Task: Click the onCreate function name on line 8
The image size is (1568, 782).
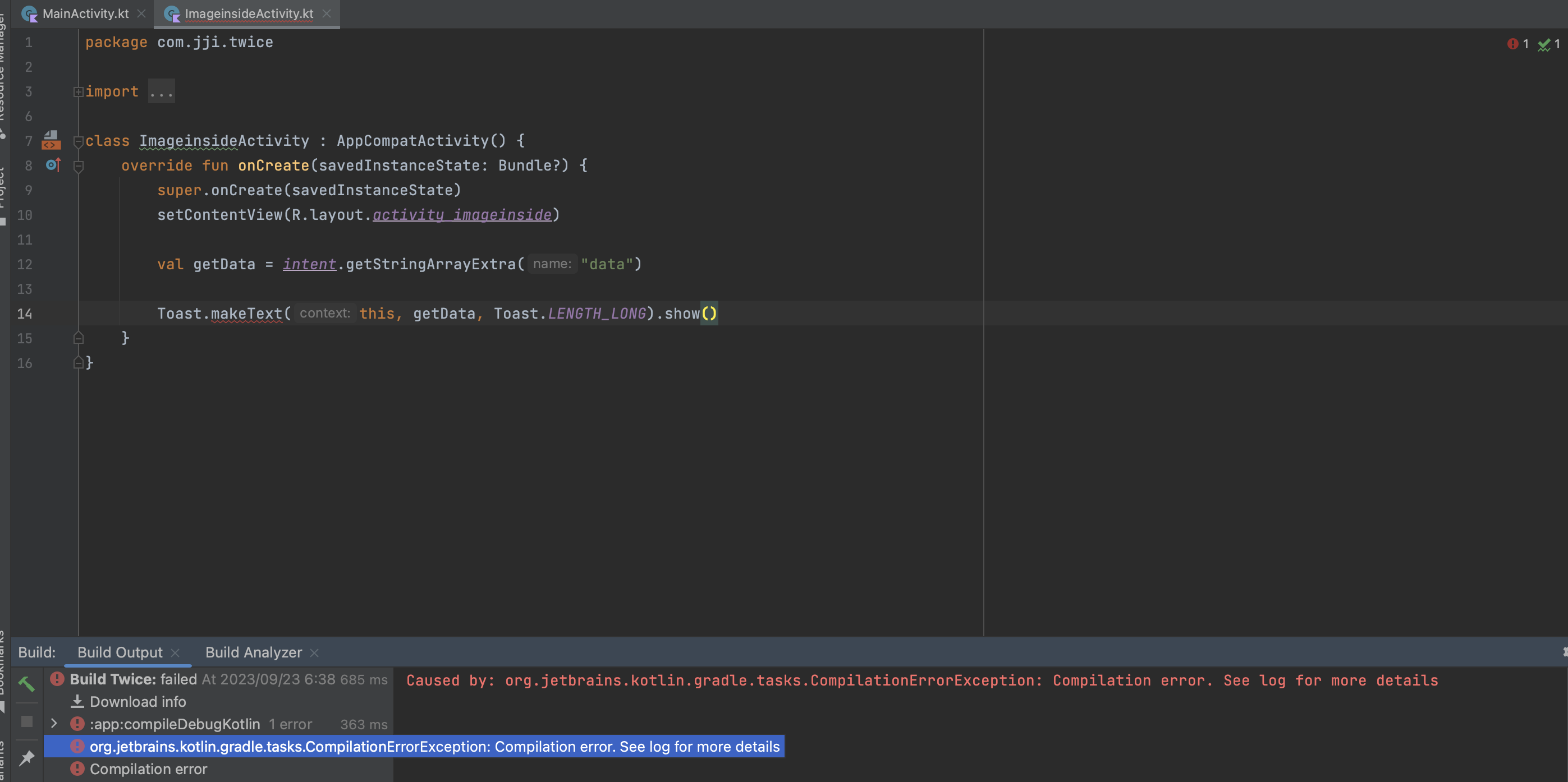Action: coord(273,165)
